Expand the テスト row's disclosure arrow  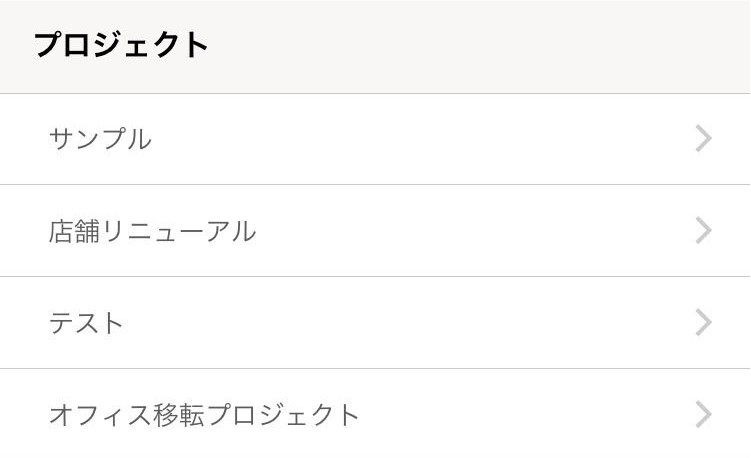(x=703, y=323)
